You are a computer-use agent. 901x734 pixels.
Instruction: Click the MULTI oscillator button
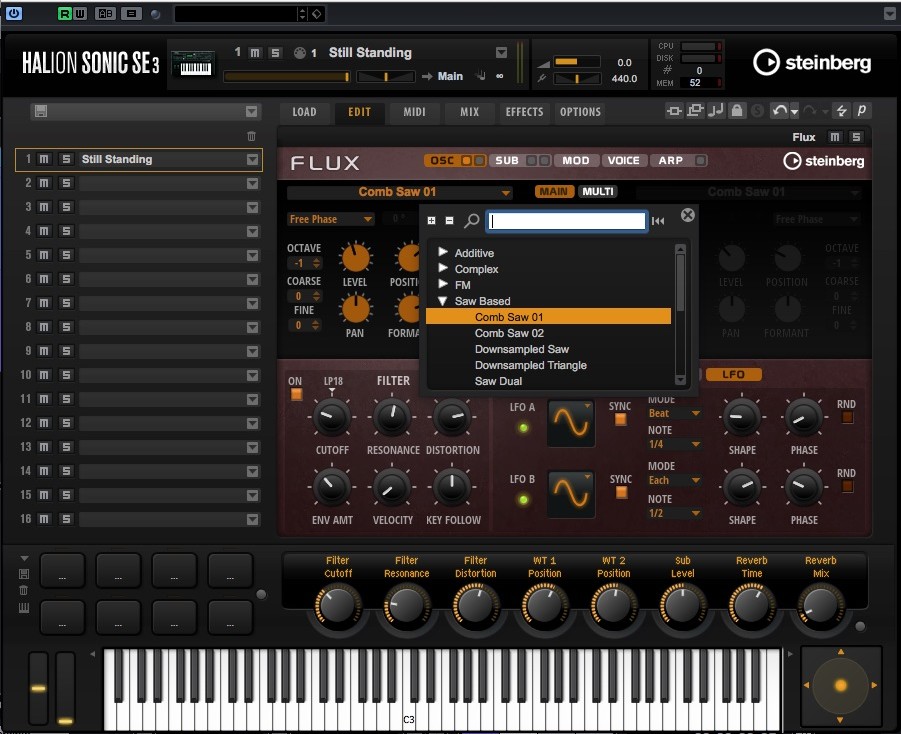coord(598,192)
